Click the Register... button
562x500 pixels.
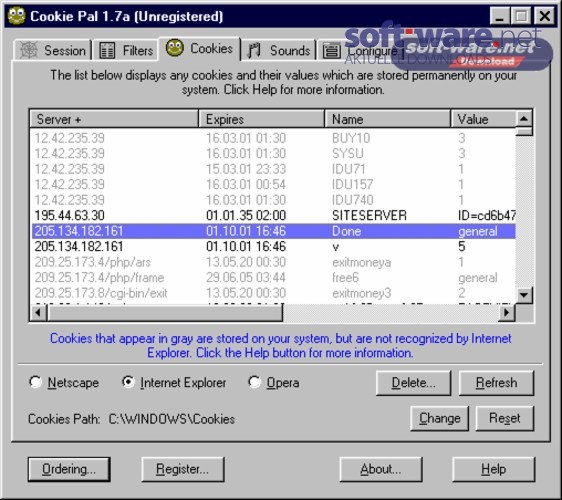(183, 469)
